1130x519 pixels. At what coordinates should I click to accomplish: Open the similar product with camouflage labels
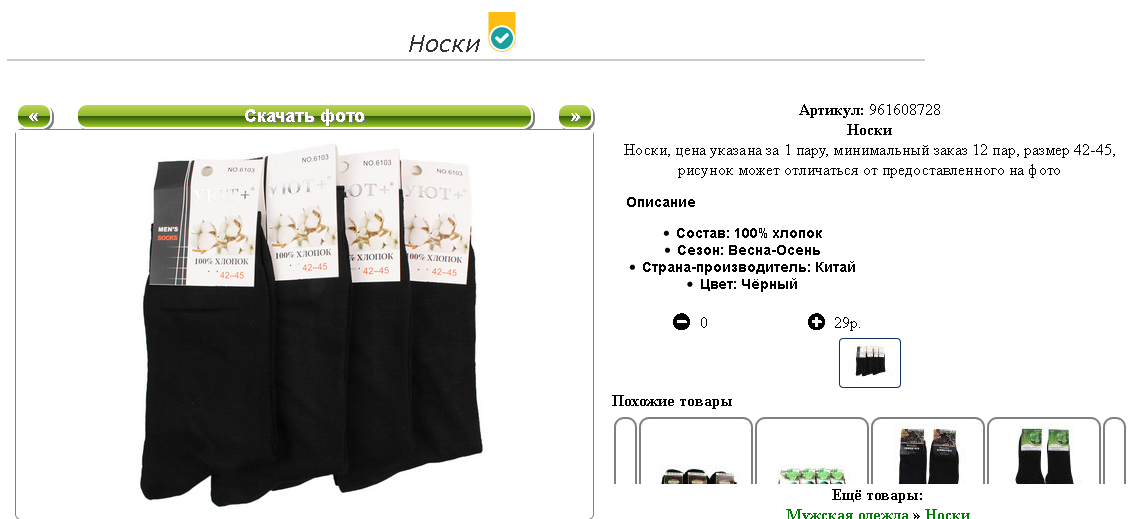pyautogui.click(x=928, y=451)
